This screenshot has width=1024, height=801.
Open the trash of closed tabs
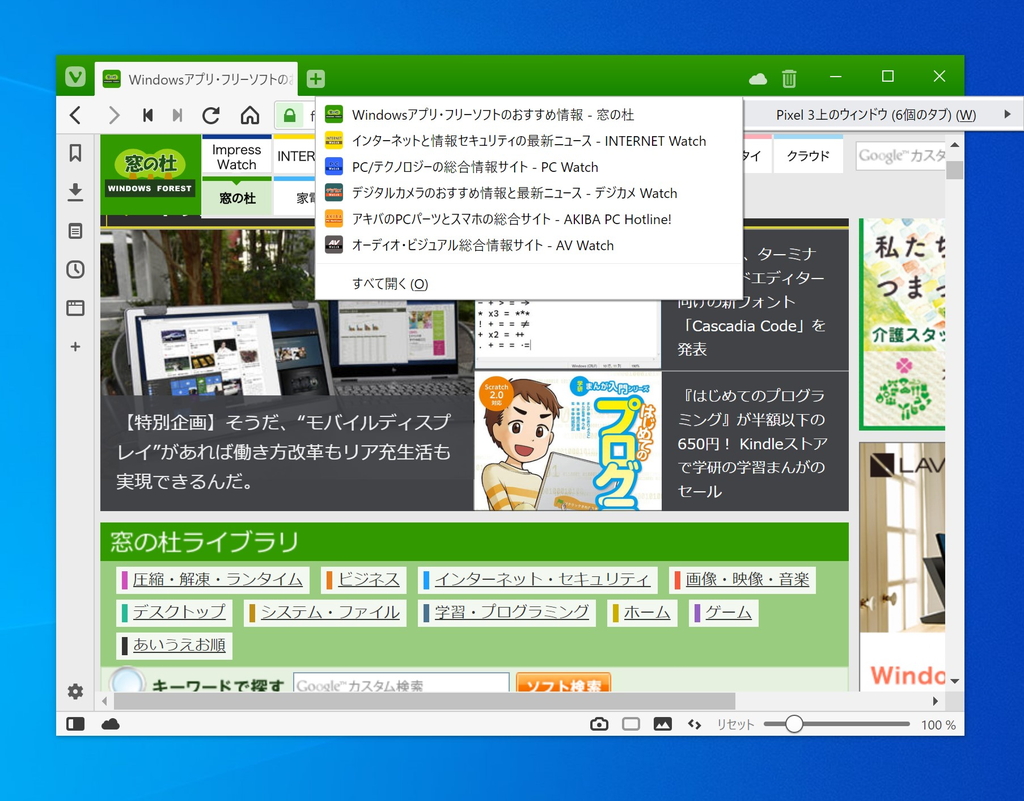tap(789, 77)
